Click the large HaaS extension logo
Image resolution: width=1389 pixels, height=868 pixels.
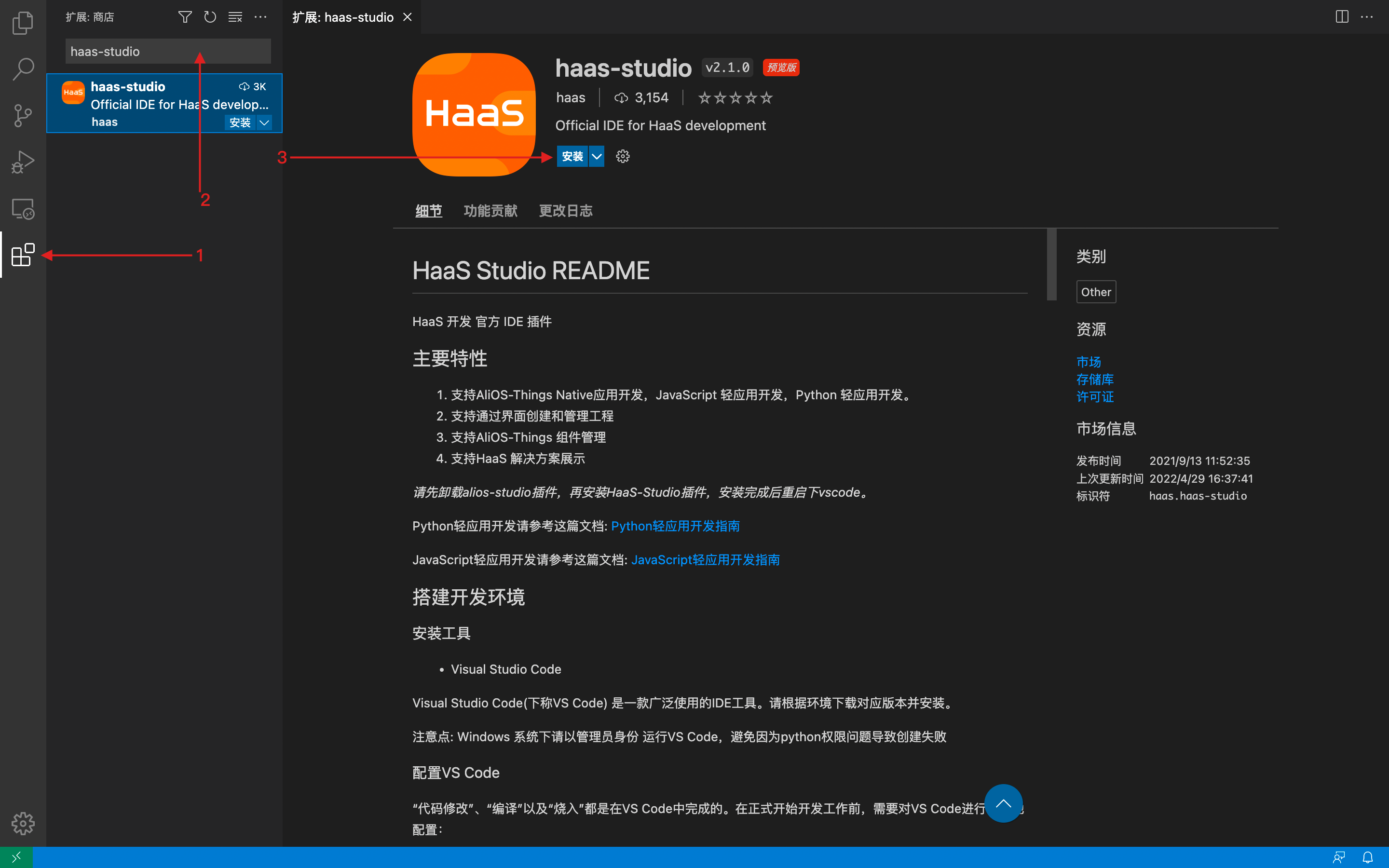pos(474,114)
